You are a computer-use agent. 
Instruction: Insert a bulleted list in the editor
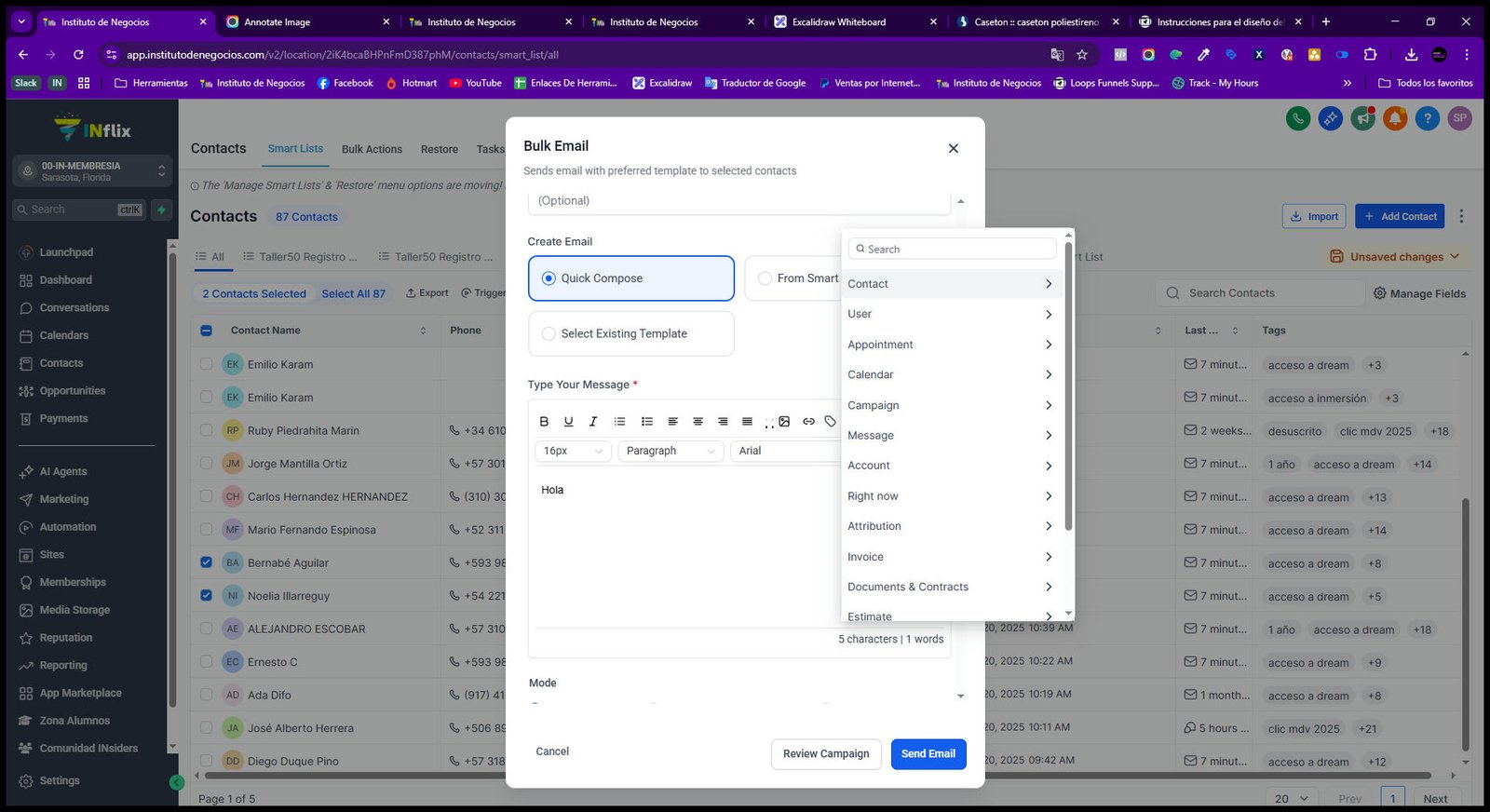[647, 422]
